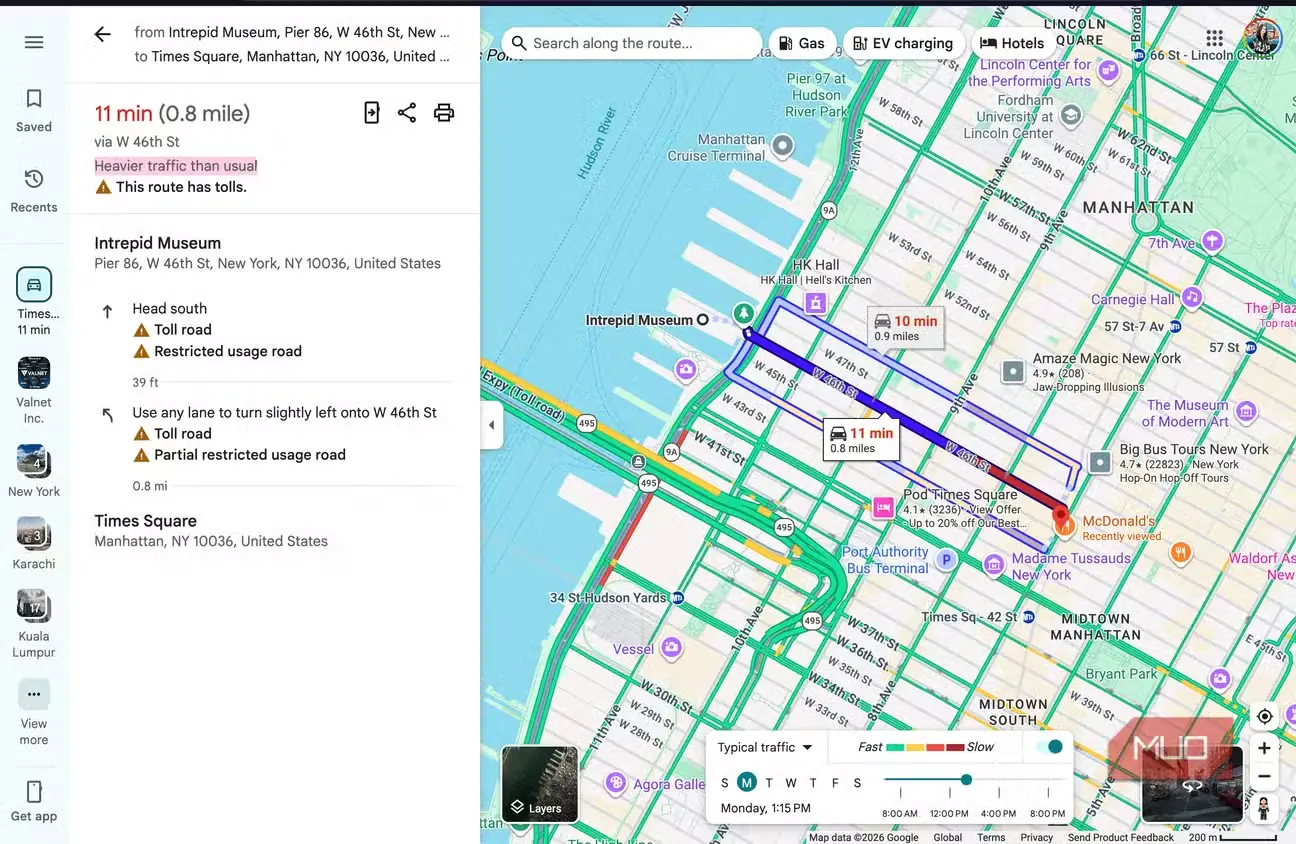
Task: Click the Carnegie Hall marker
Action: pyautogui.click(x=1191, y=297)
